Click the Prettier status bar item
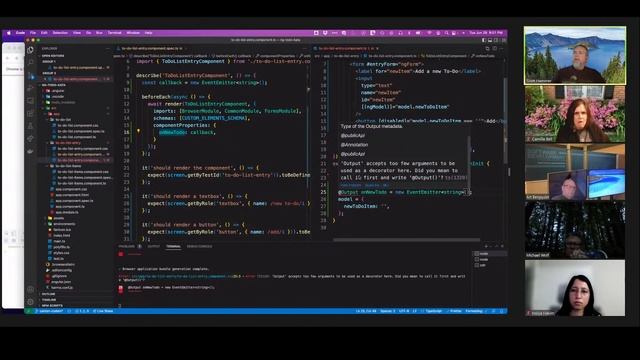Image resolution: width=640 pixels, height=360 pixels. [x=455, y=311]
